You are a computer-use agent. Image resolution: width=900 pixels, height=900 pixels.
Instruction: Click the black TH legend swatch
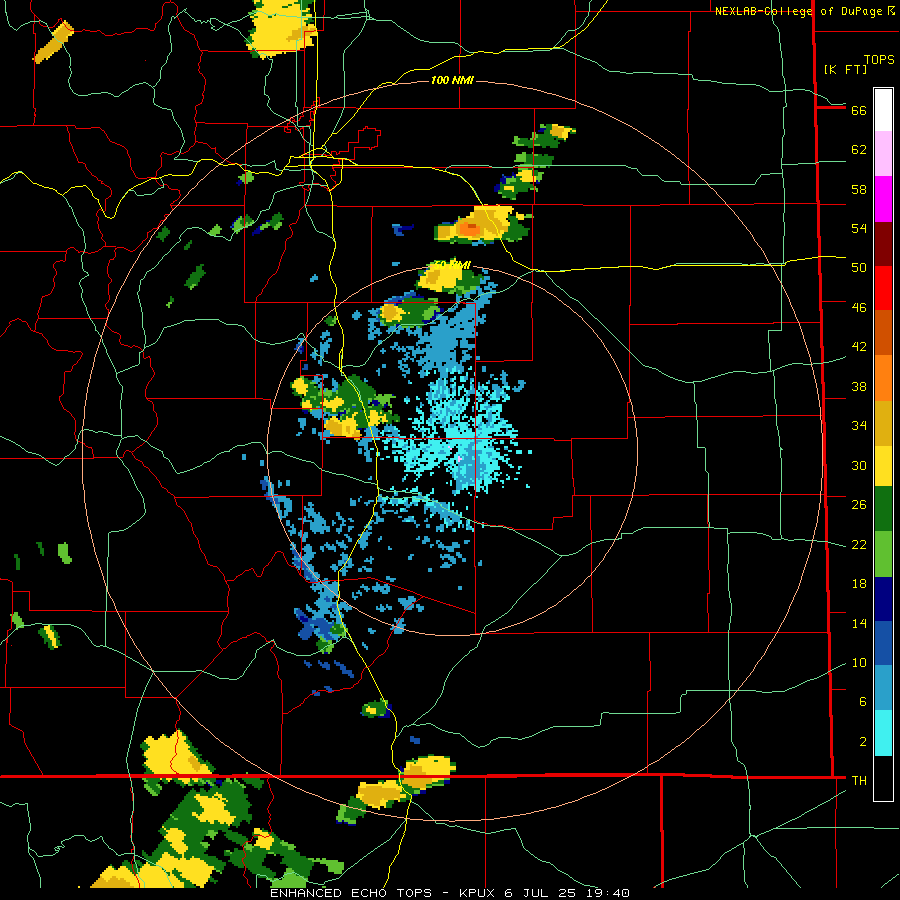(x=883, y=778)
